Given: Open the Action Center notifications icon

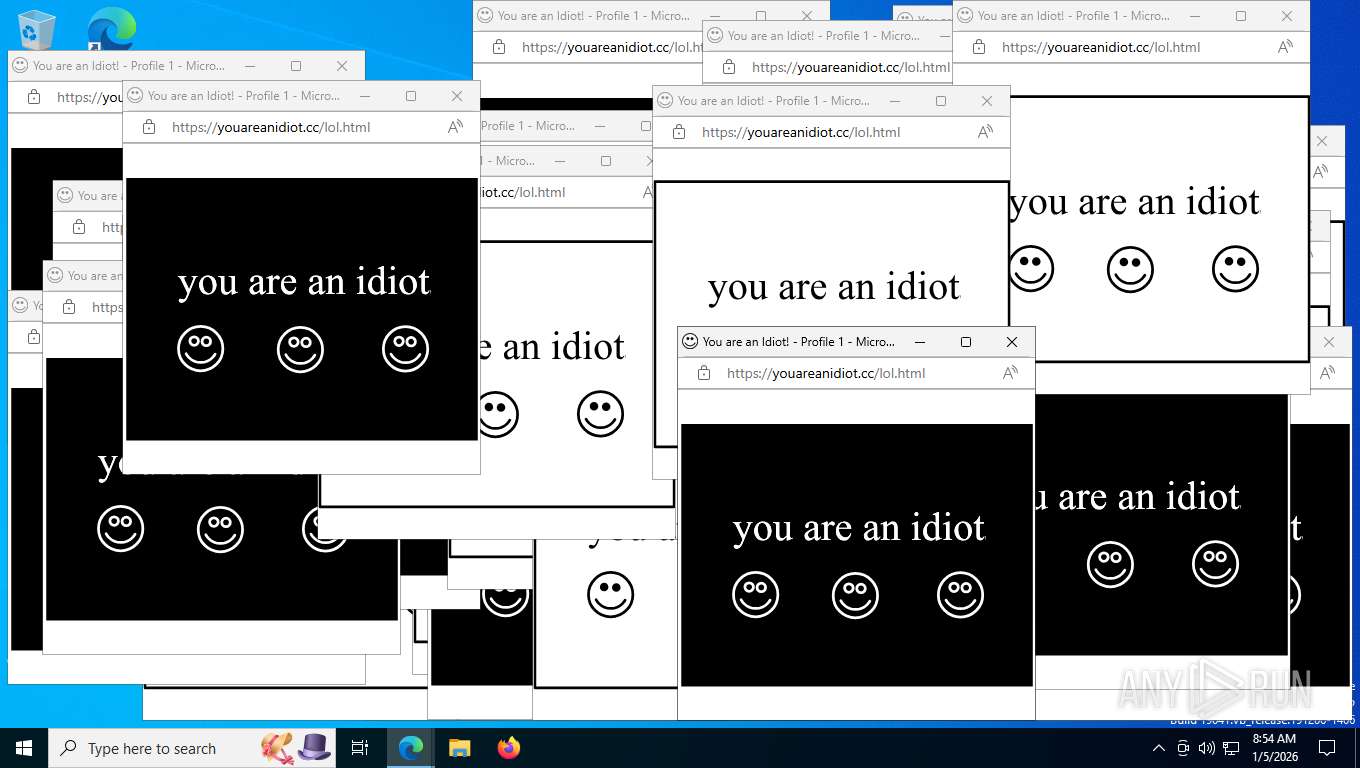Looking at the screenshot, I should (x=1327, y=748).
